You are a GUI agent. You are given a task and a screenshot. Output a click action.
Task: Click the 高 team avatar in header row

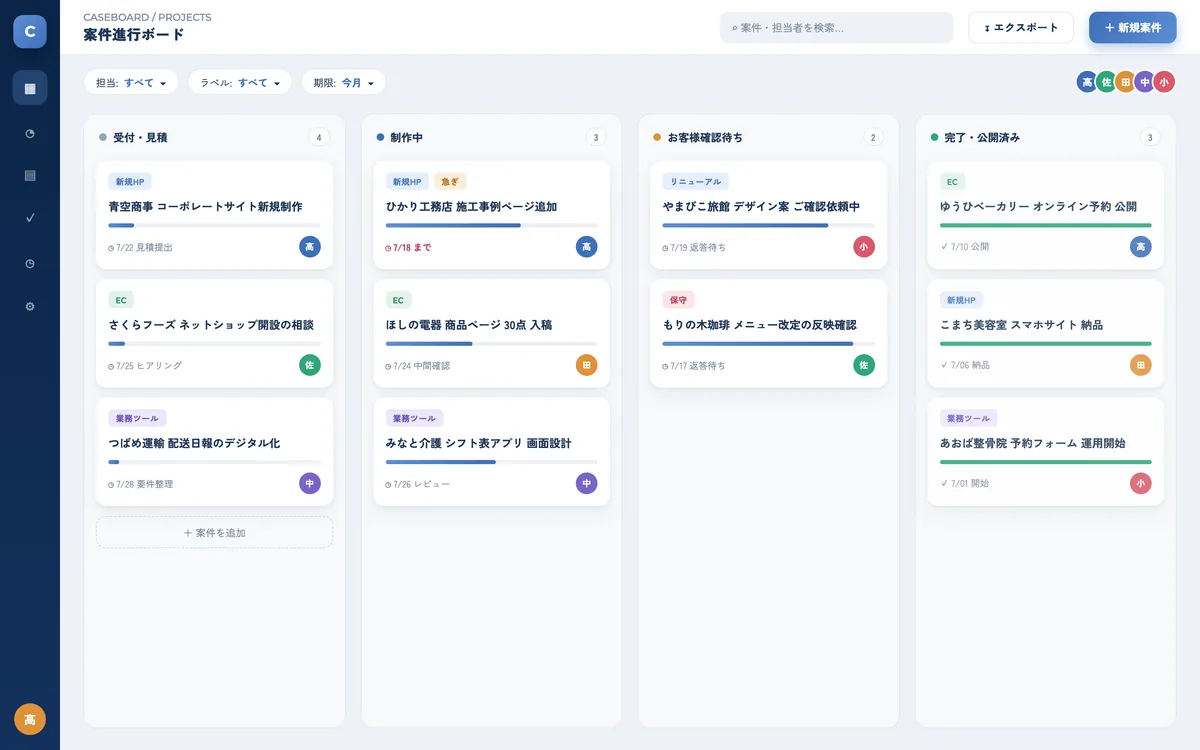(x=1087, y=82)
